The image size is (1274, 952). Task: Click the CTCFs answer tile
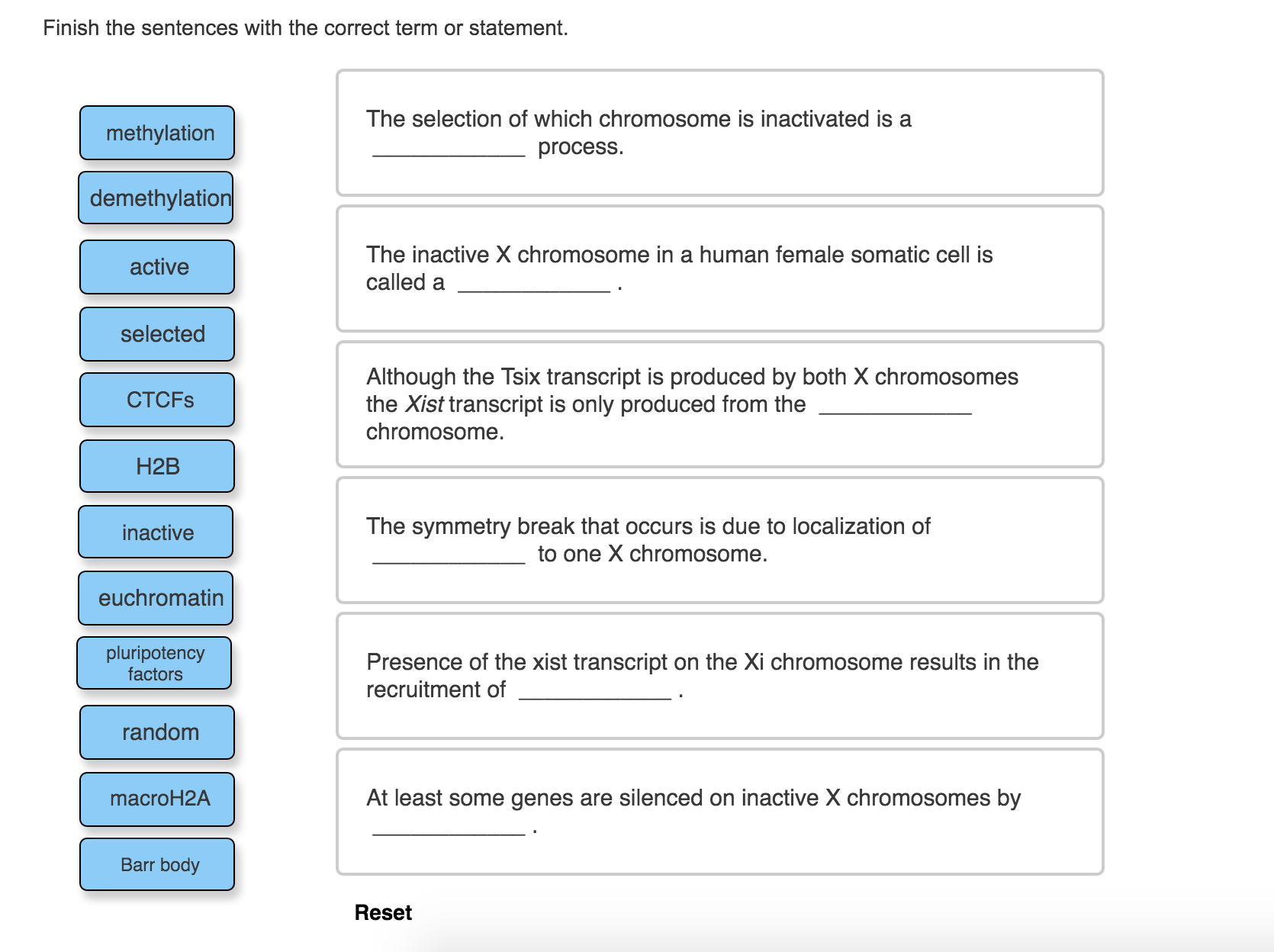click(x=156, y=399)
